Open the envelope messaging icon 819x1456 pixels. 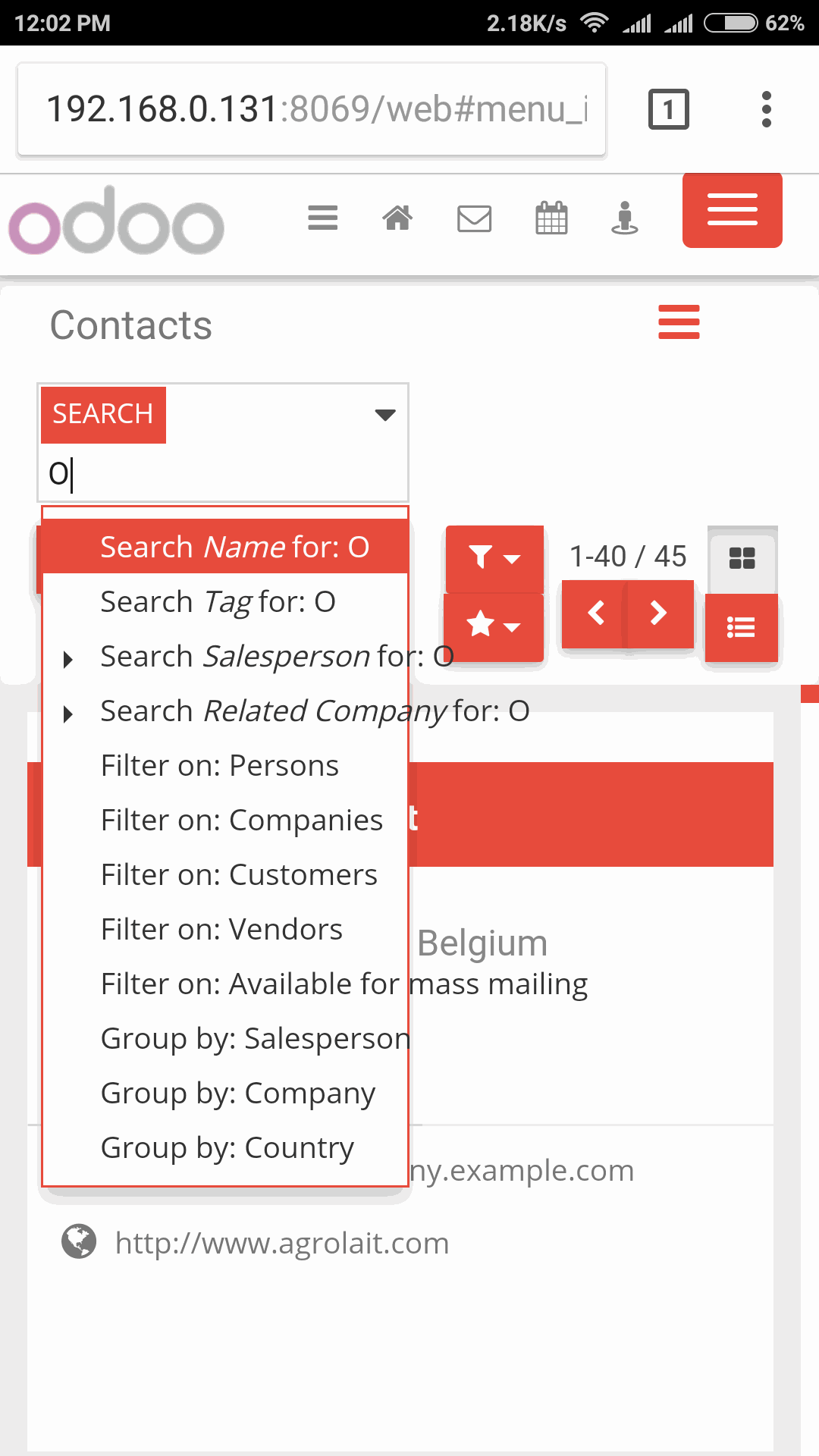(474, 219)
